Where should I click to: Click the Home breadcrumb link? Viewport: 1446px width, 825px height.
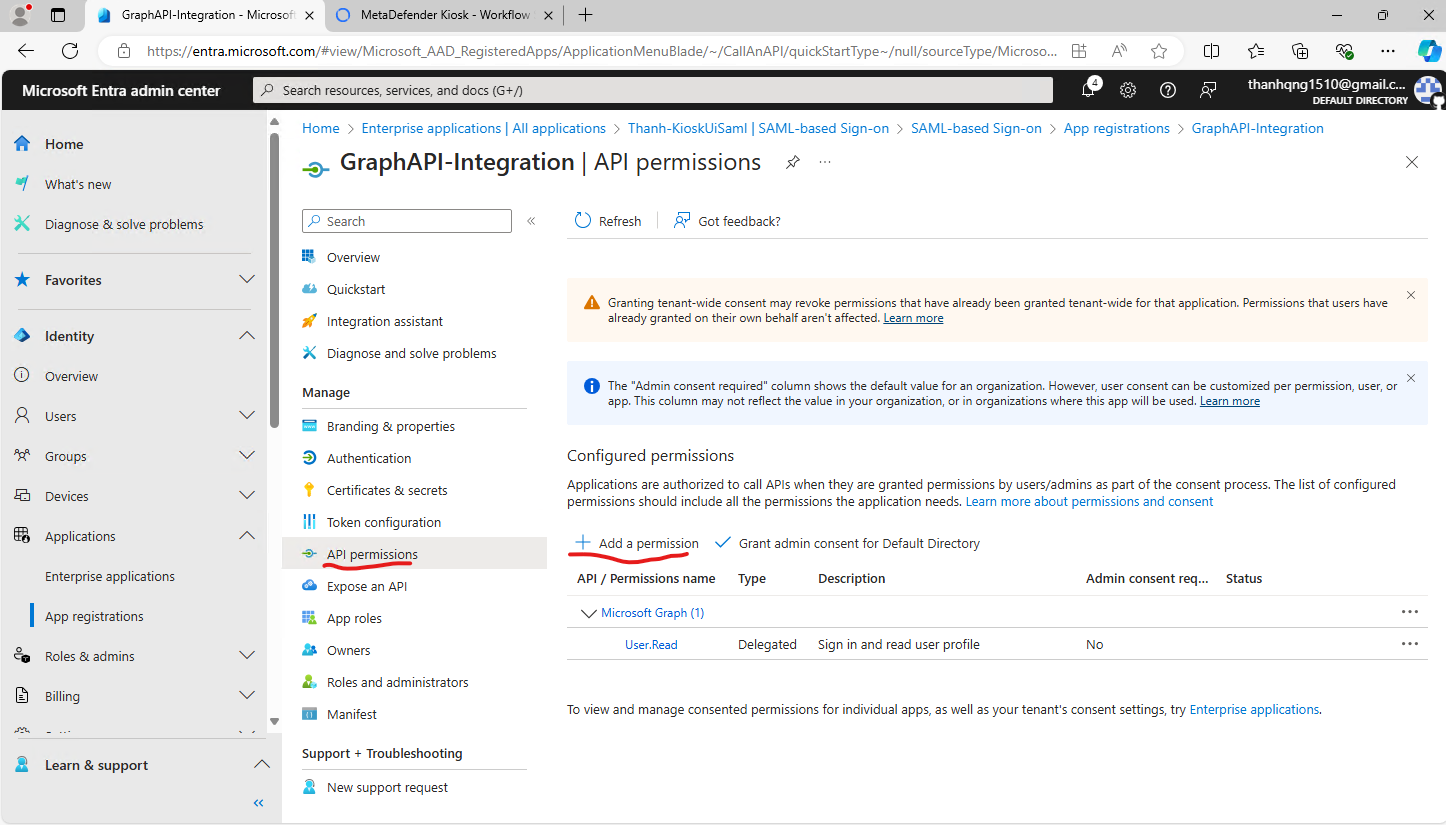321,128
